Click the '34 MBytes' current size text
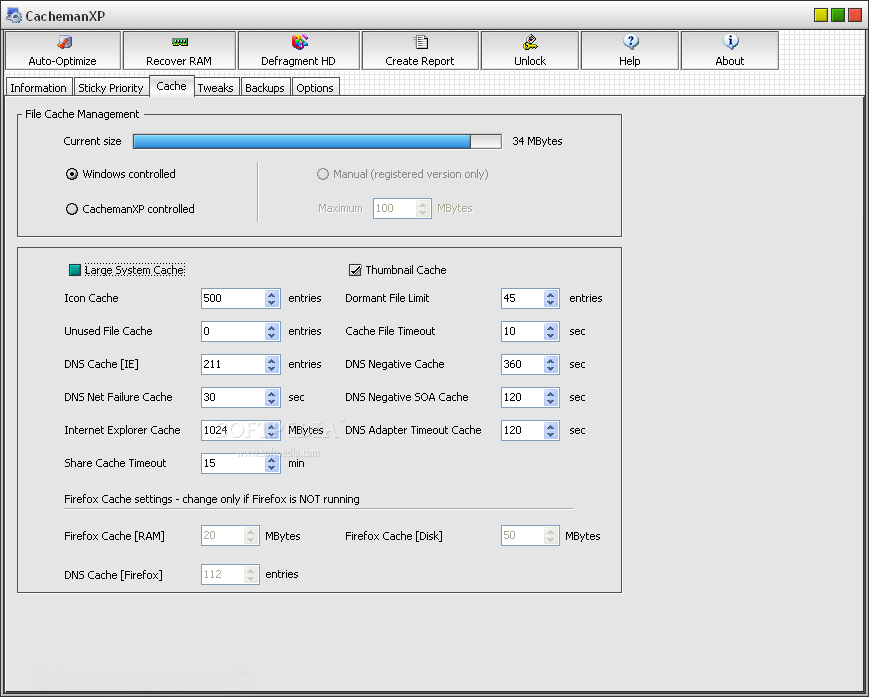The image size is (869, 697). tap(537, 141)
